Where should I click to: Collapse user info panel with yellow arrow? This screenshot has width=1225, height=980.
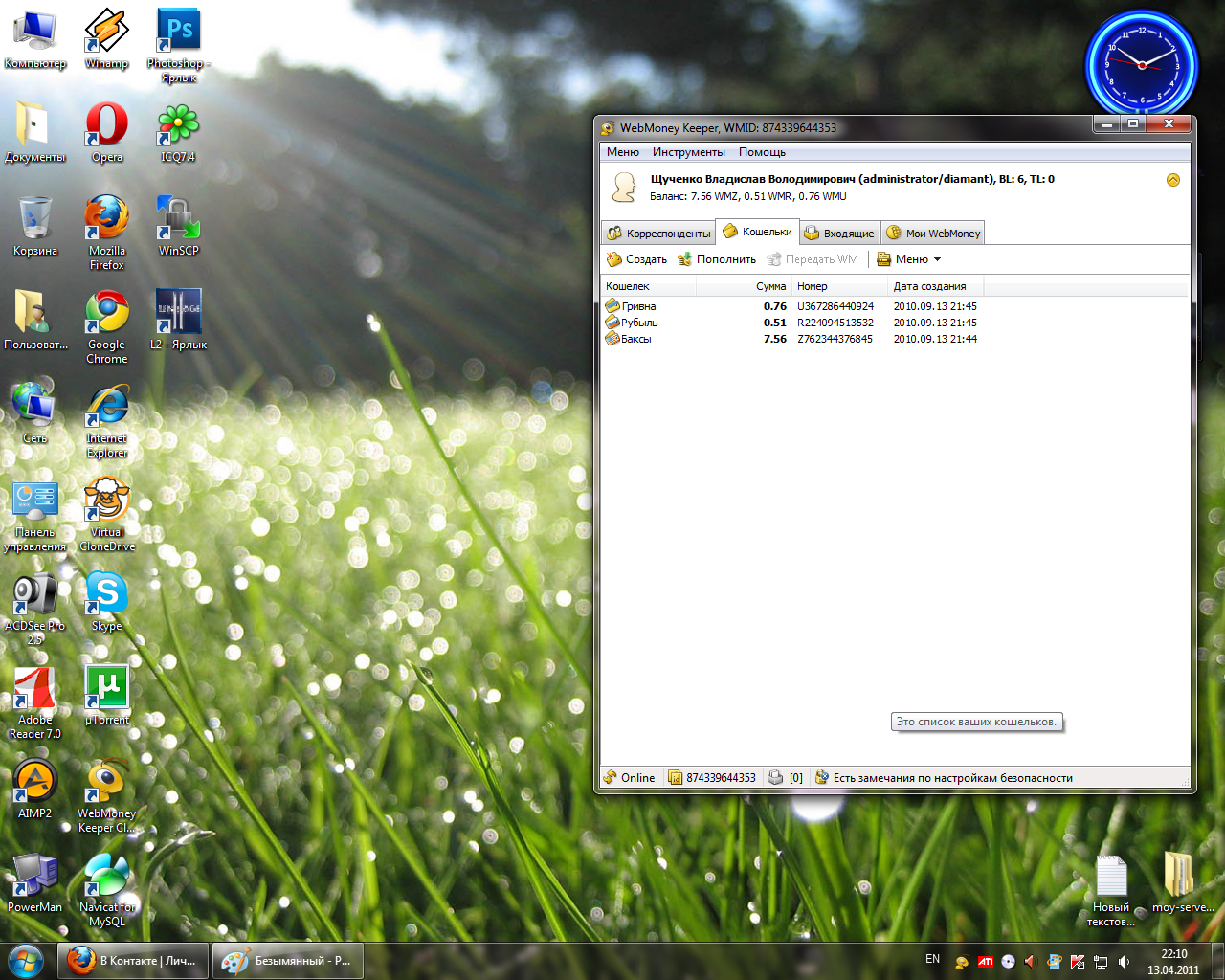click(x=1172, y=180)
